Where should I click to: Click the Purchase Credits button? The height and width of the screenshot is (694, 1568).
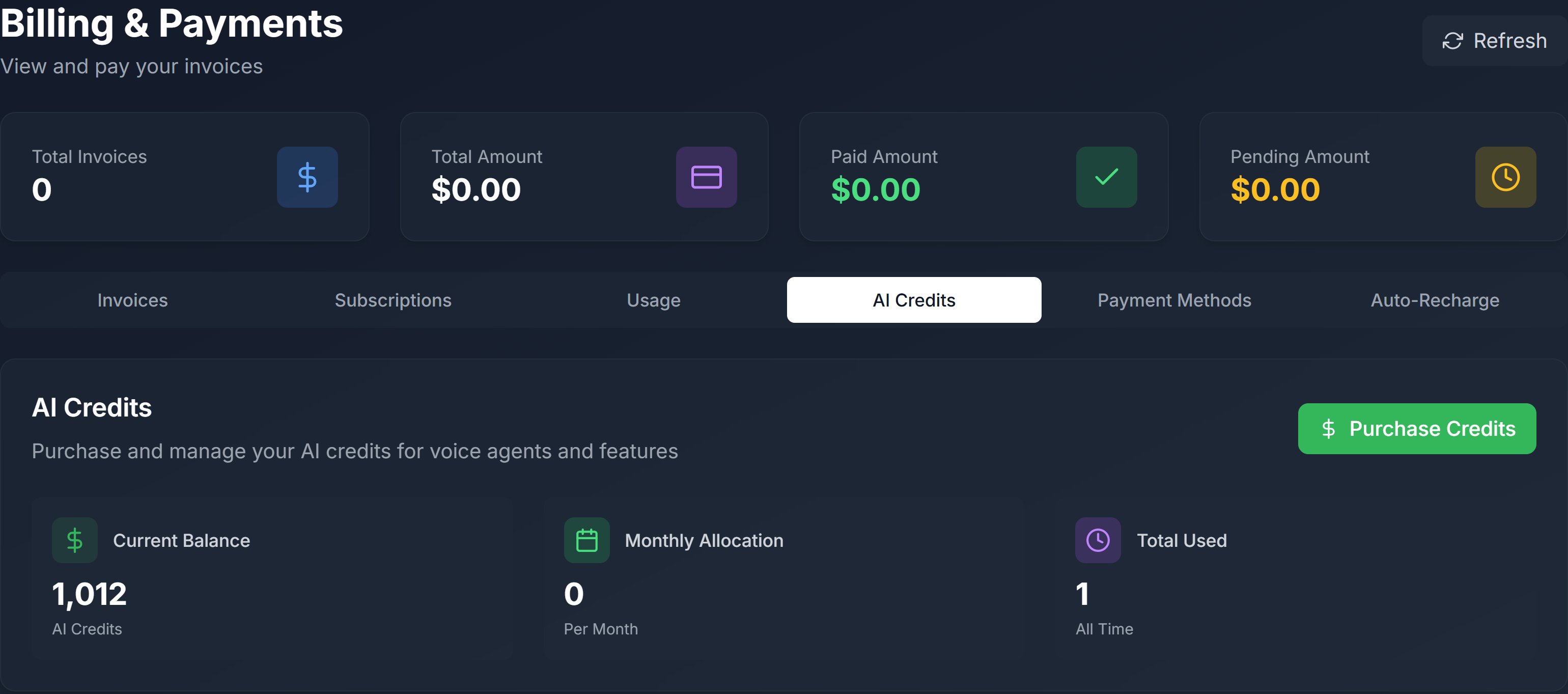coord(1416,429)
